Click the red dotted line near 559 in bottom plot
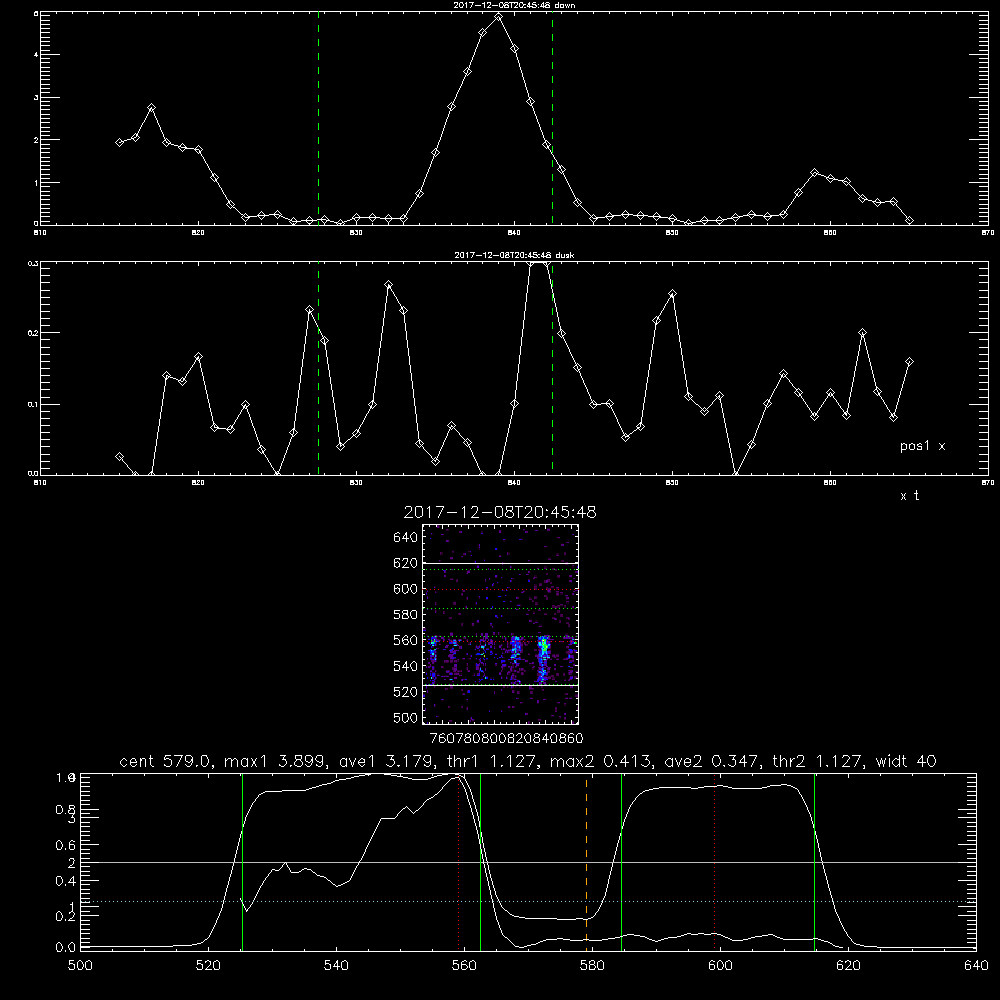 click(459, 861)
